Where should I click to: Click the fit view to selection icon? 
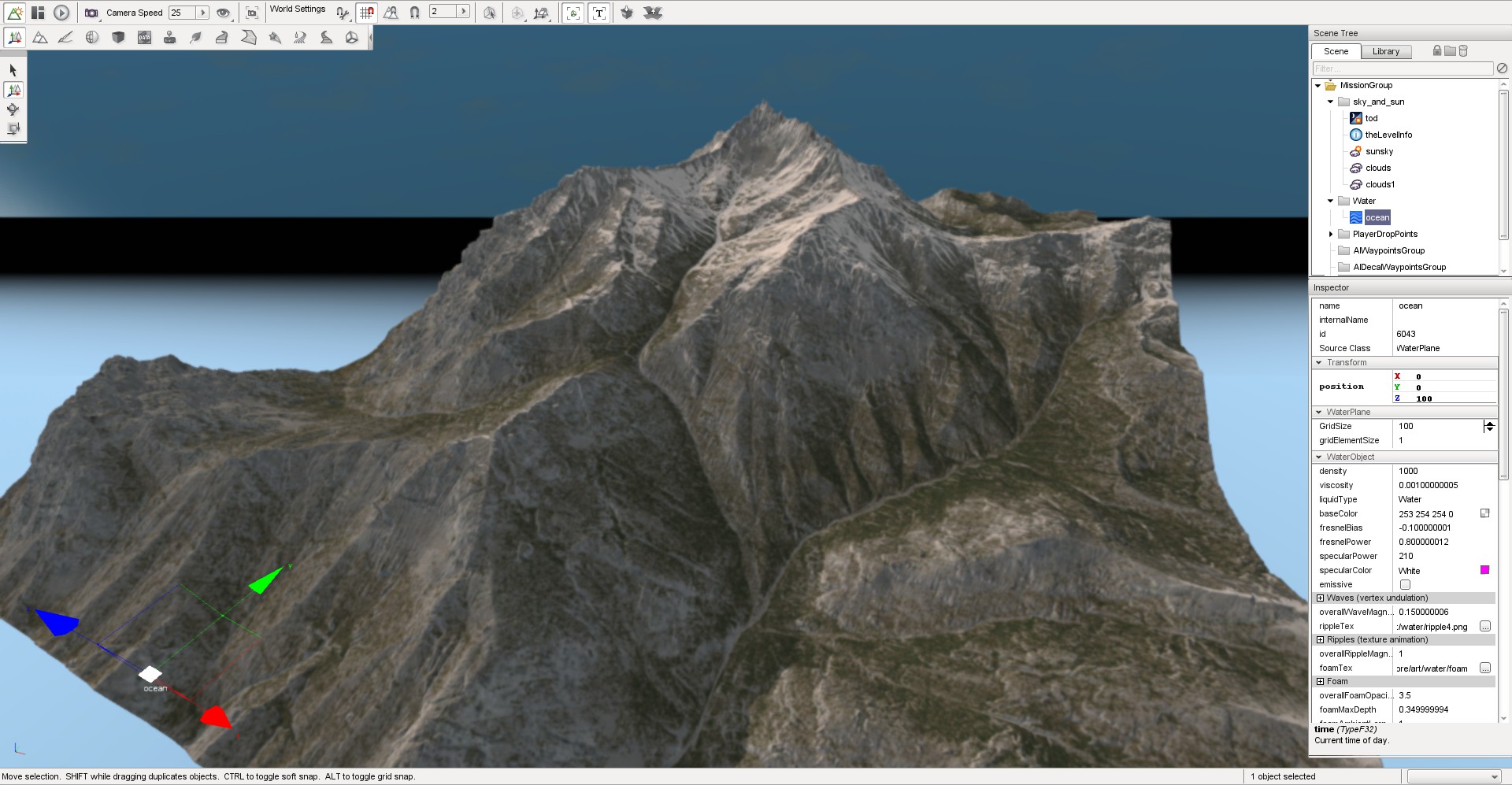tap(252, 13)
